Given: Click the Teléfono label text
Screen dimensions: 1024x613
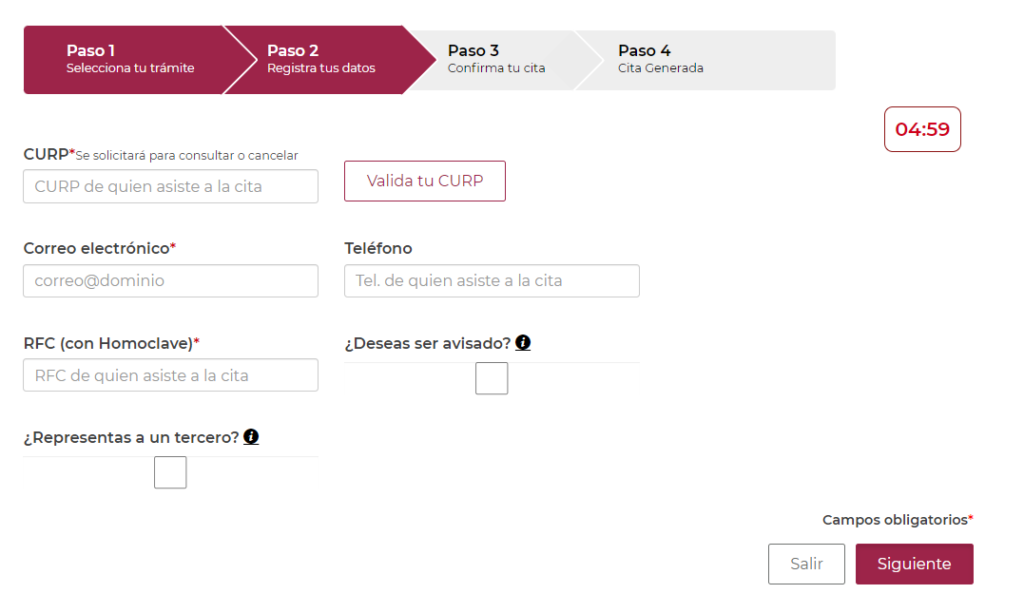Looking at the screenshot, I should (378, 248).
